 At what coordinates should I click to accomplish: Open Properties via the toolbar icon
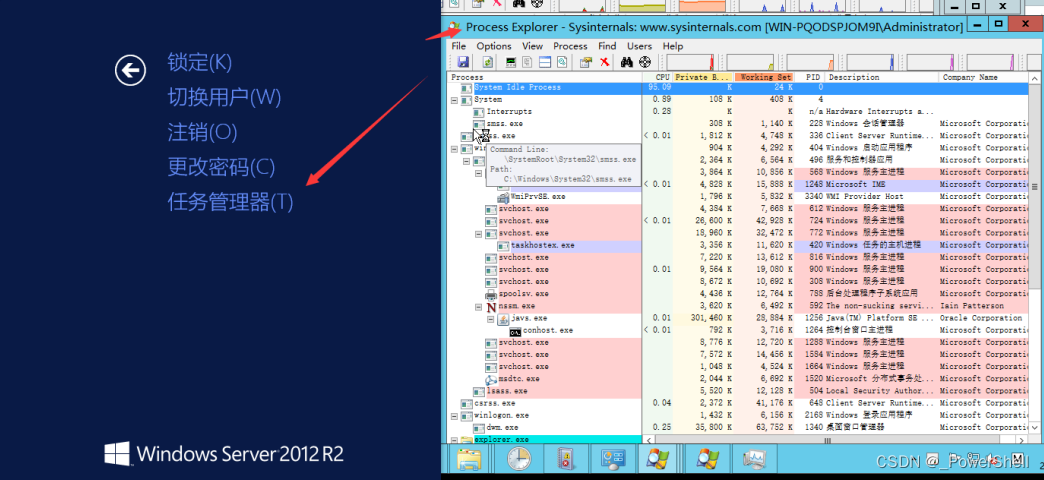586,62
